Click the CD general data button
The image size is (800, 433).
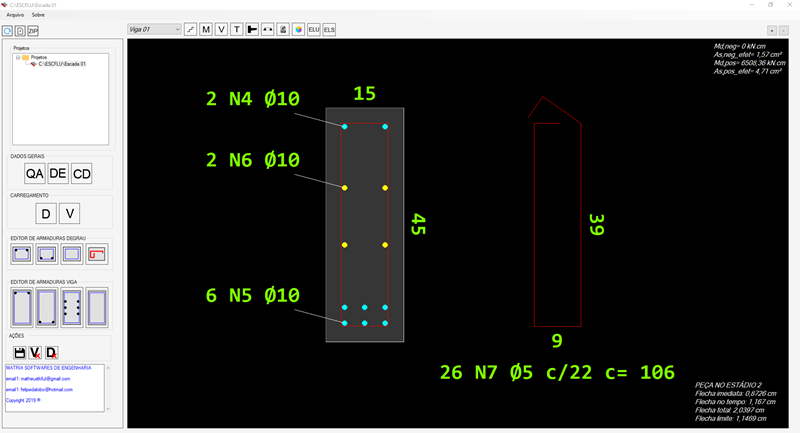pyautogui.click(x=82, y=174)
